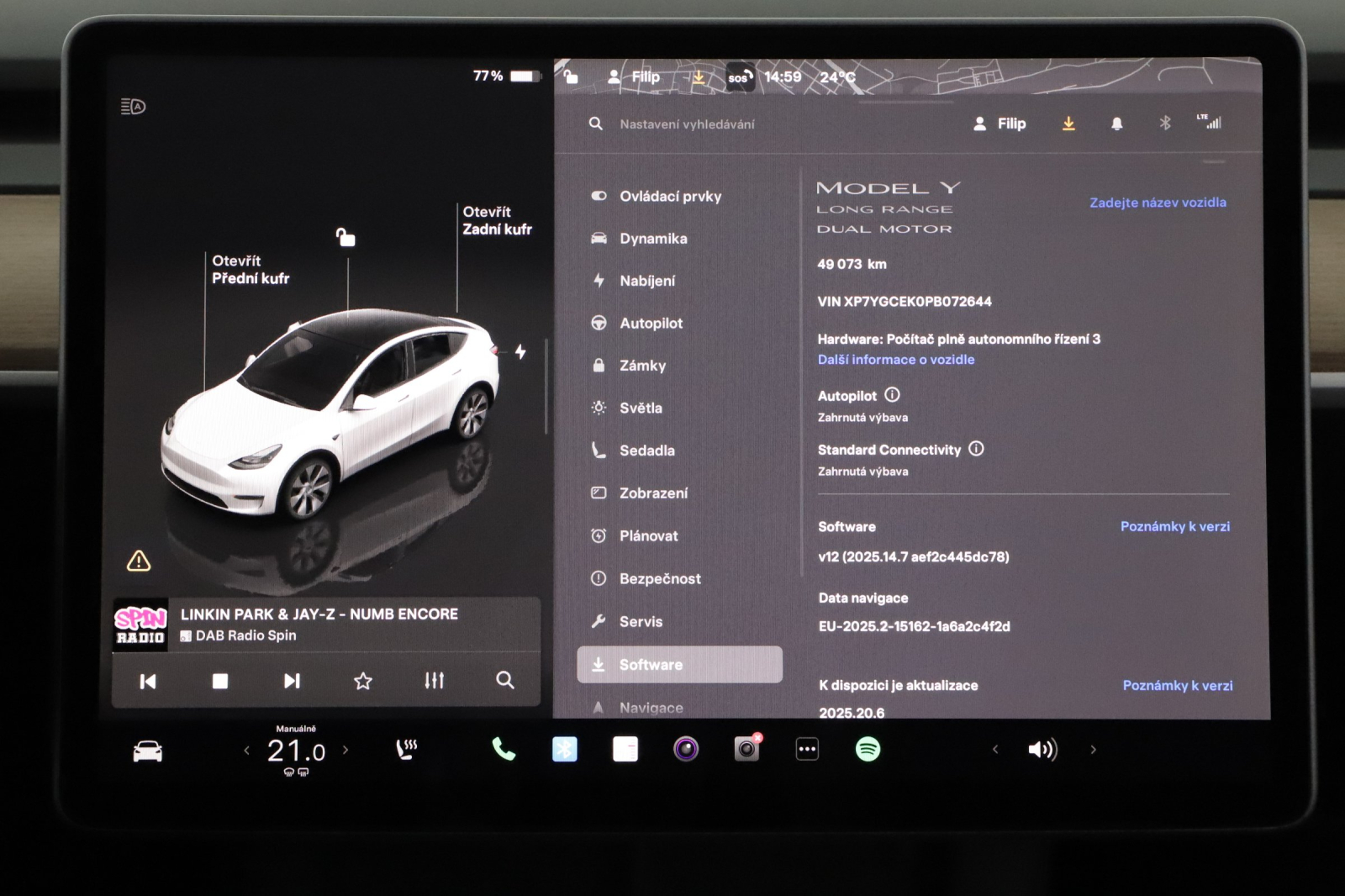Open the Phone app
This screenshot has width=1345, height=896.
tap(504, 749)
